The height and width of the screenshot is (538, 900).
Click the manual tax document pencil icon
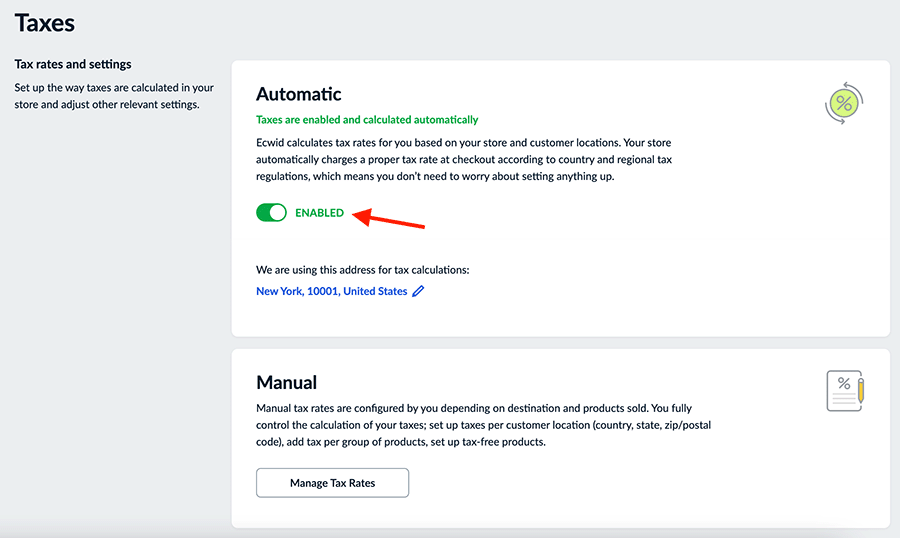[x=845, y=391]
